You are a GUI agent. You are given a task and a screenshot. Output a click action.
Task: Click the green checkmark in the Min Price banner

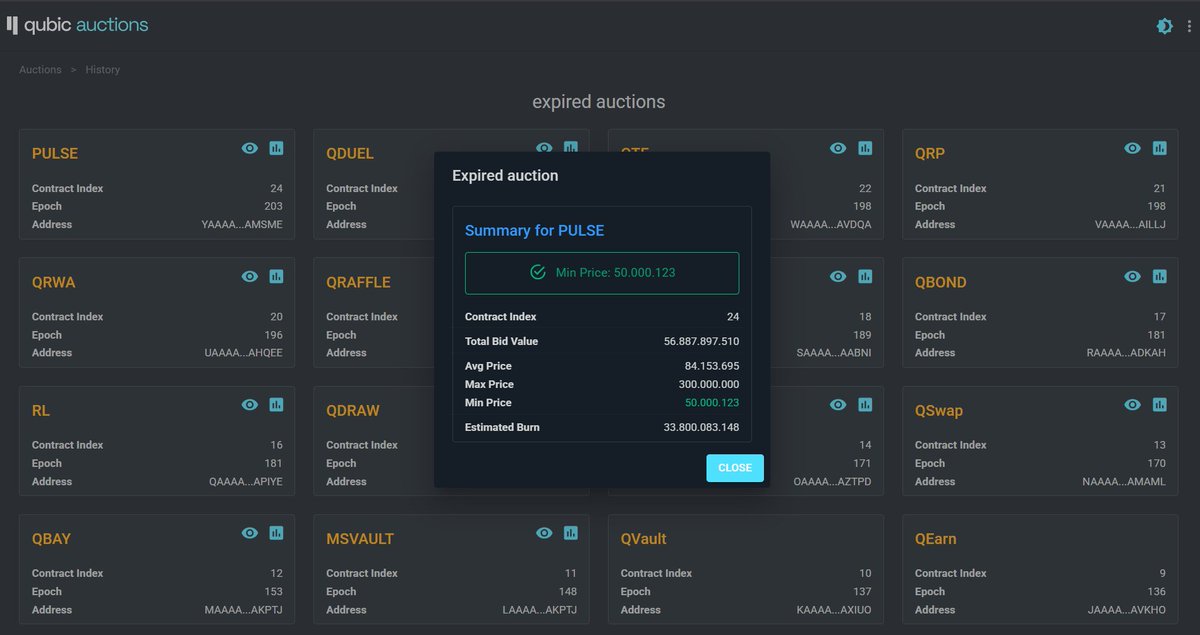tap(537, 271)
